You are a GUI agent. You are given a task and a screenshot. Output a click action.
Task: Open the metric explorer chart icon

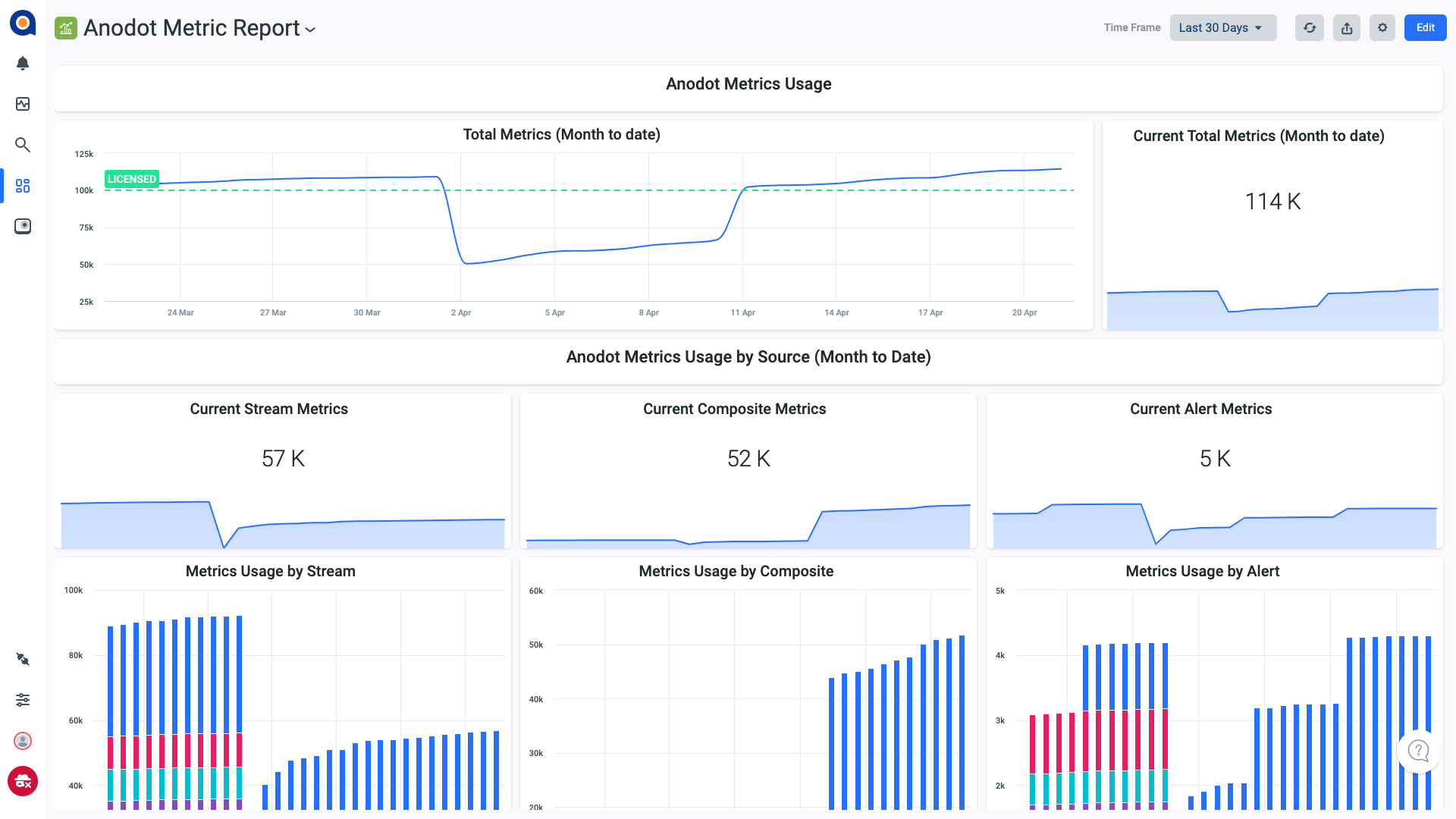pyautogui.click(x=23, y=104)
